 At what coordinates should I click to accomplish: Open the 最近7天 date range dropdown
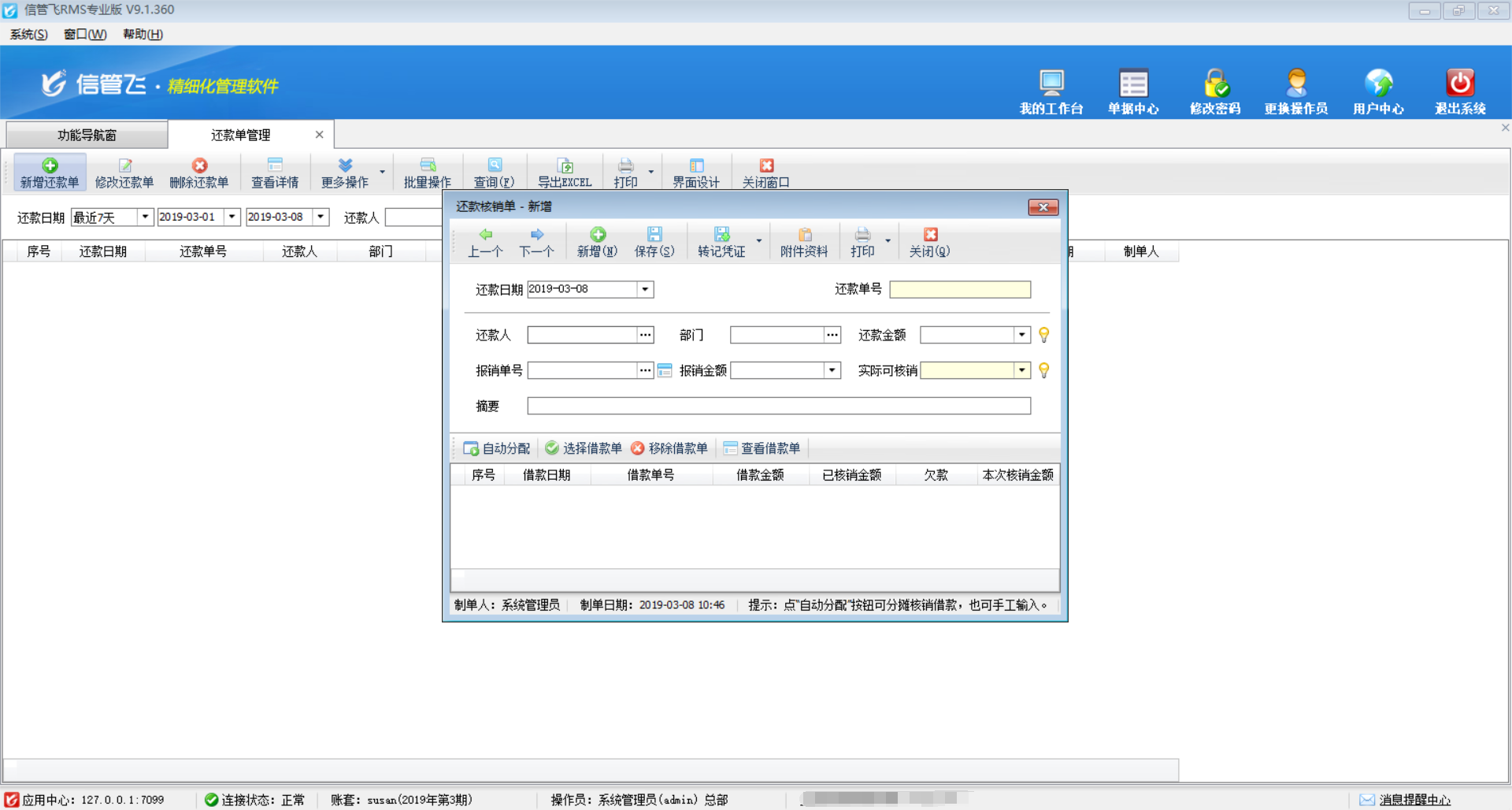pos(145,217)
